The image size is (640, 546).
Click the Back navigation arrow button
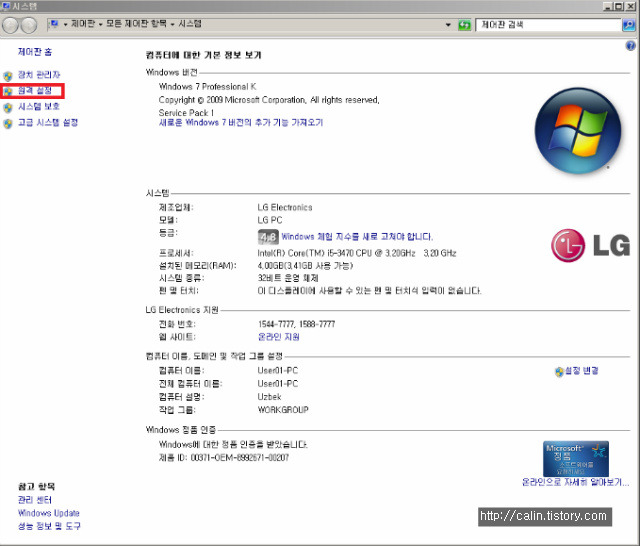pyautogui.click(x=10, y=25)
